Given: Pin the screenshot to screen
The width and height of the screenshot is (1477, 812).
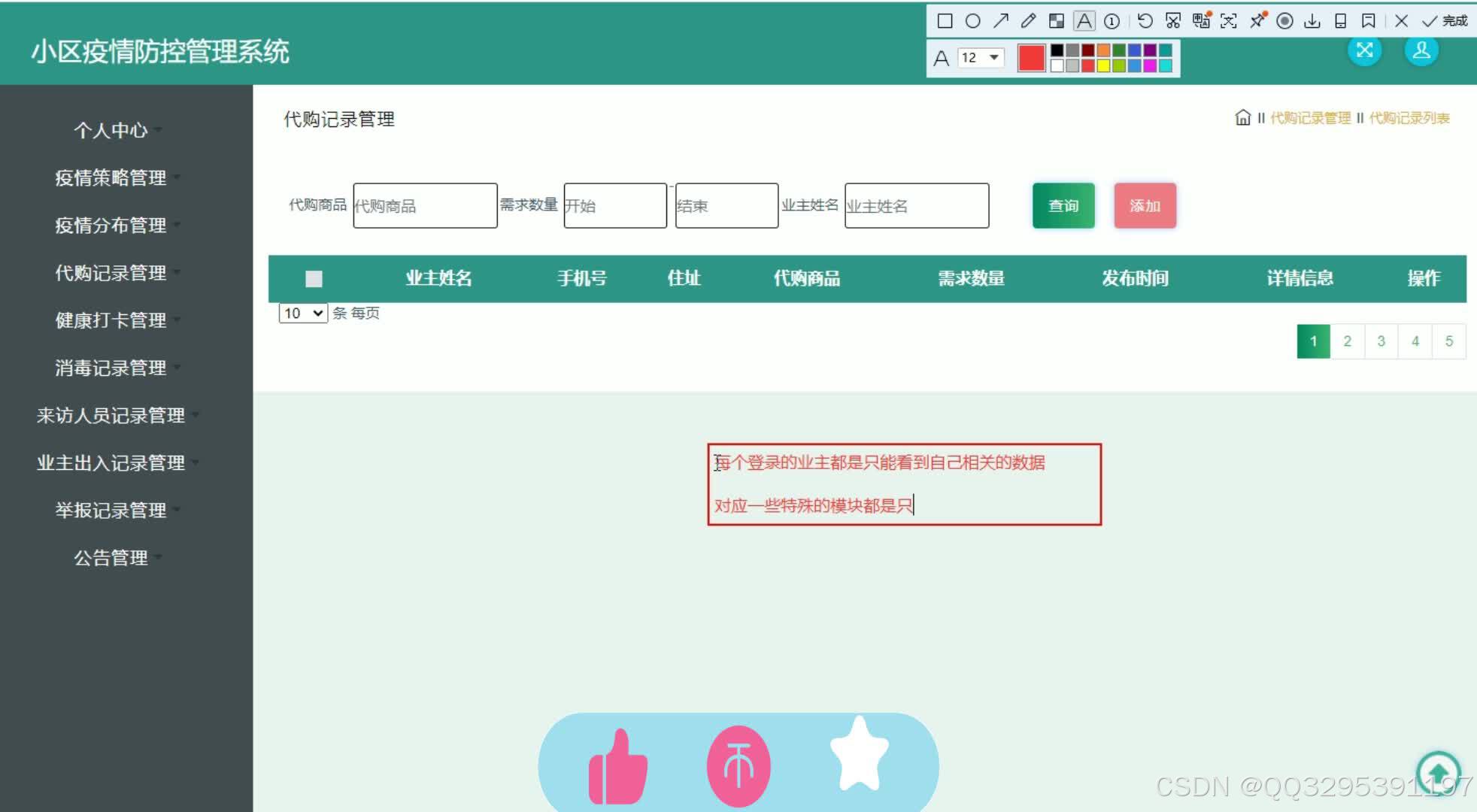Looking at the screenshot, I should (1257, 20).
